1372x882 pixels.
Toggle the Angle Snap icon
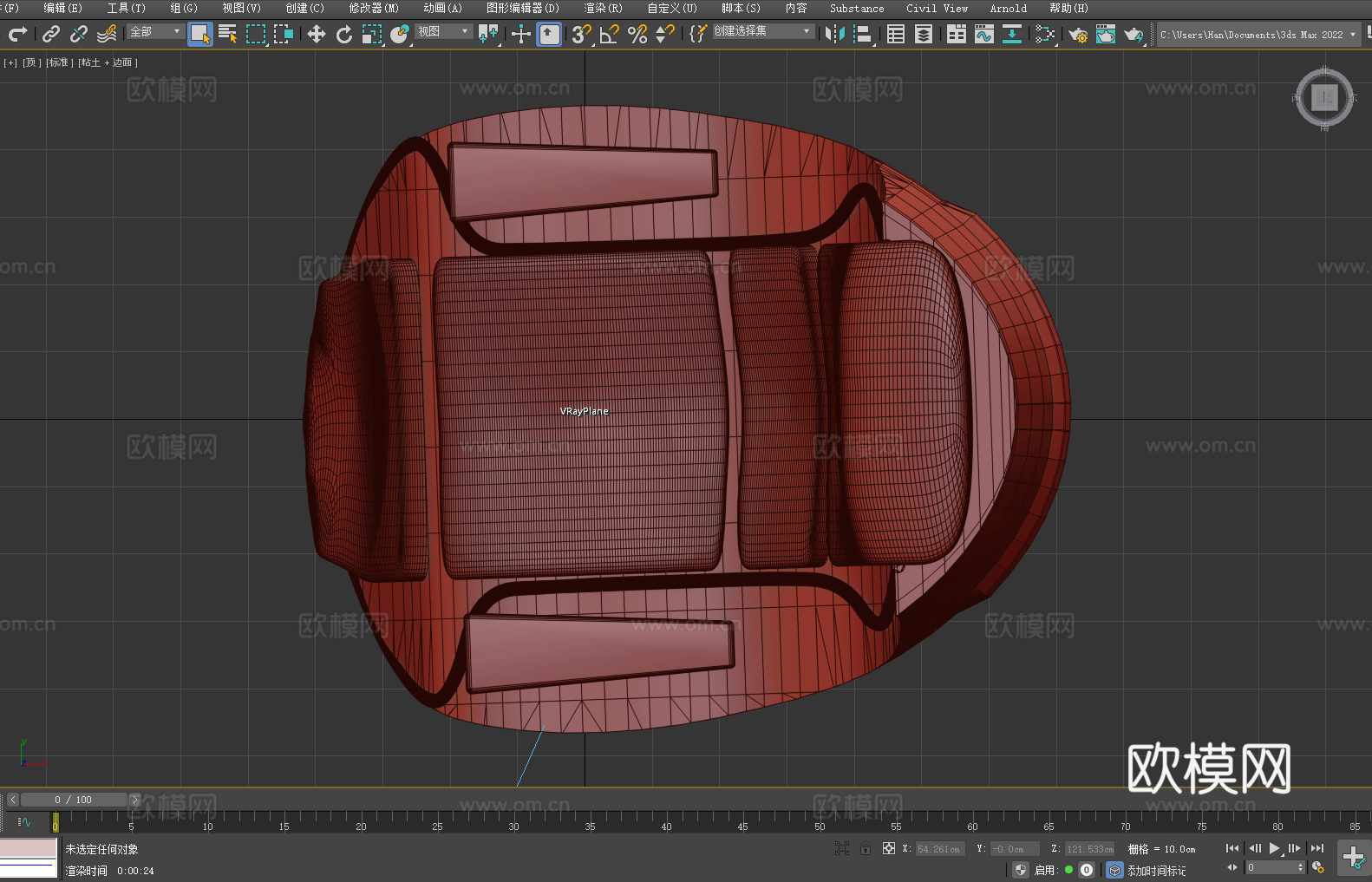[610, 34]
